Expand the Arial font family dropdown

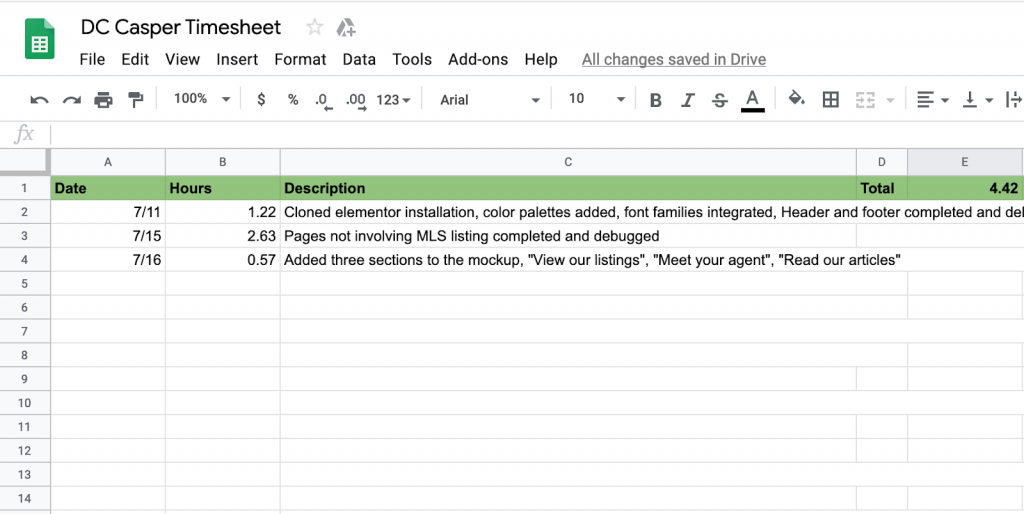coord(490,100)
